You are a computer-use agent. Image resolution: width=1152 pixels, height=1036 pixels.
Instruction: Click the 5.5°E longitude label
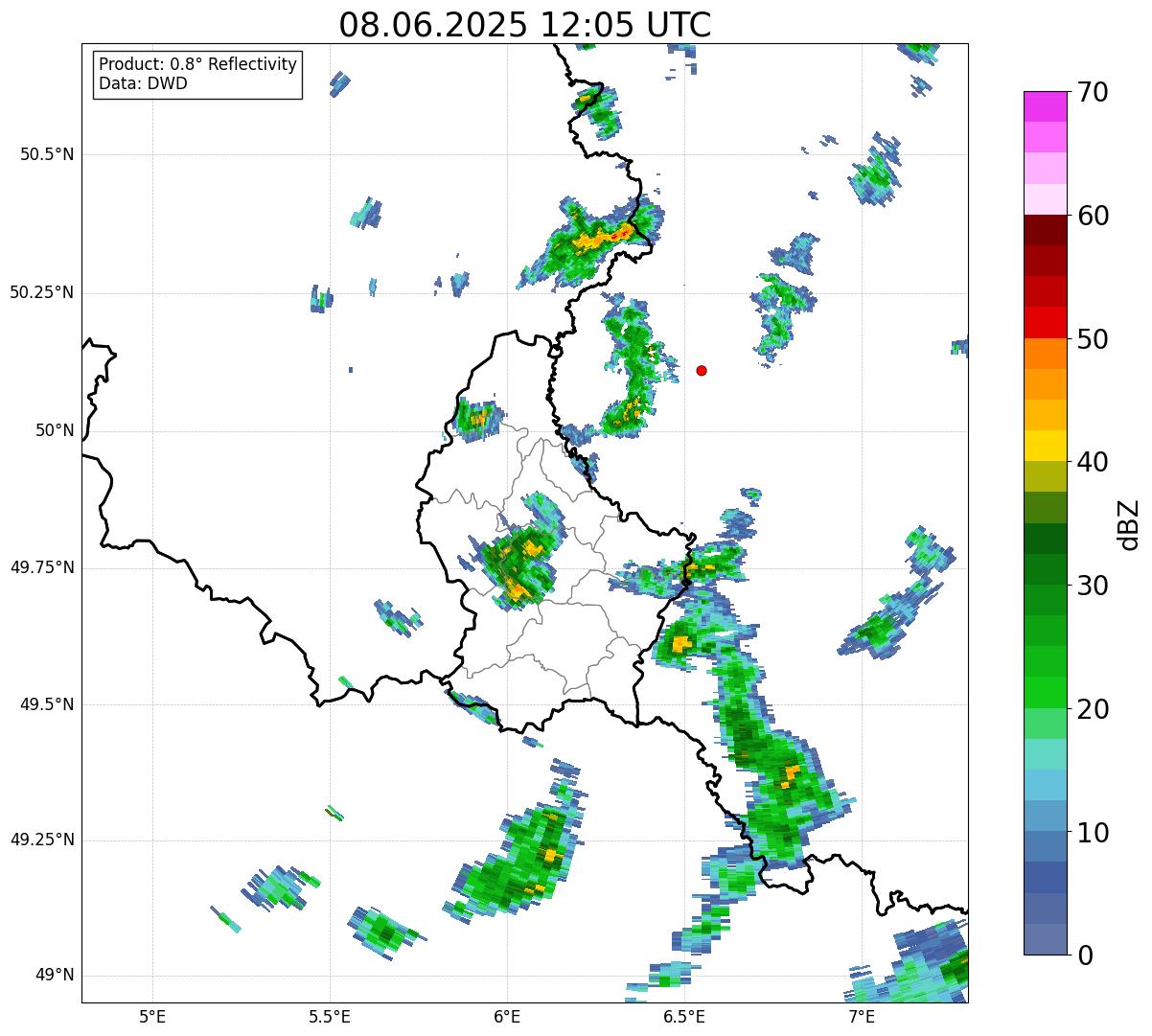330,1016
